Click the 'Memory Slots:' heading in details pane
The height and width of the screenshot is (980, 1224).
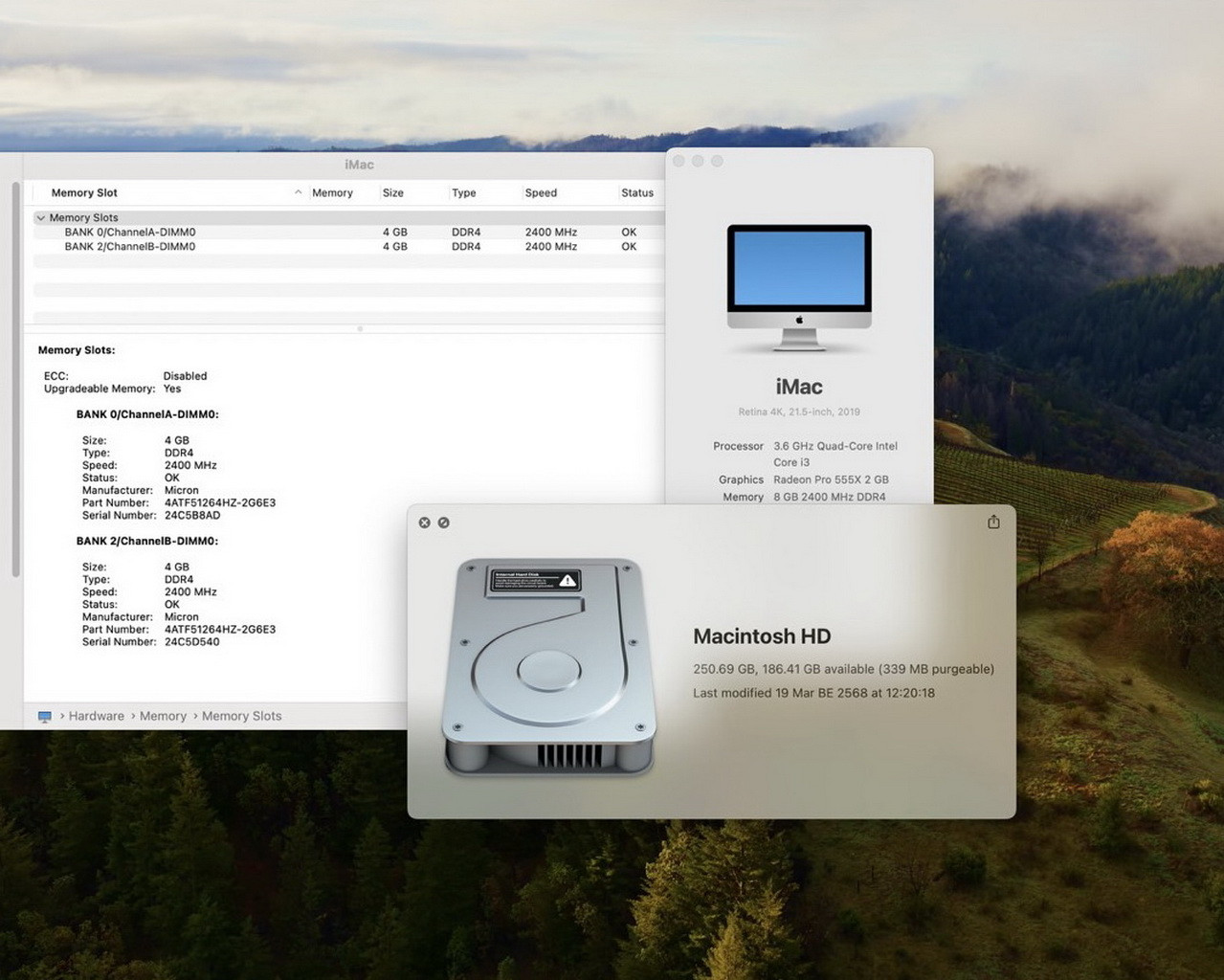tap(77, 350)
